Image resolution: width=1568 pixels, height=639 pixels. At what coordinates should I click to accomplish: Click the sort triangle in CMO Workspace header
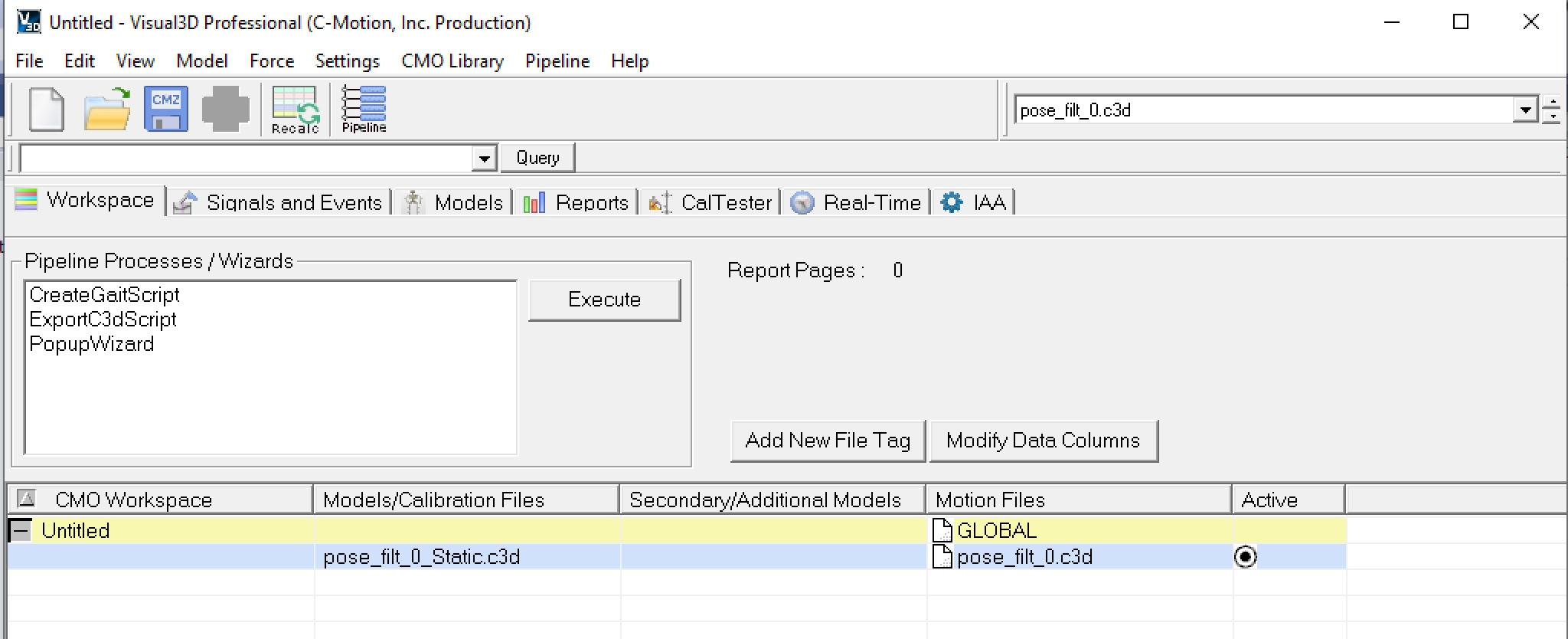(x=26, y=500)
